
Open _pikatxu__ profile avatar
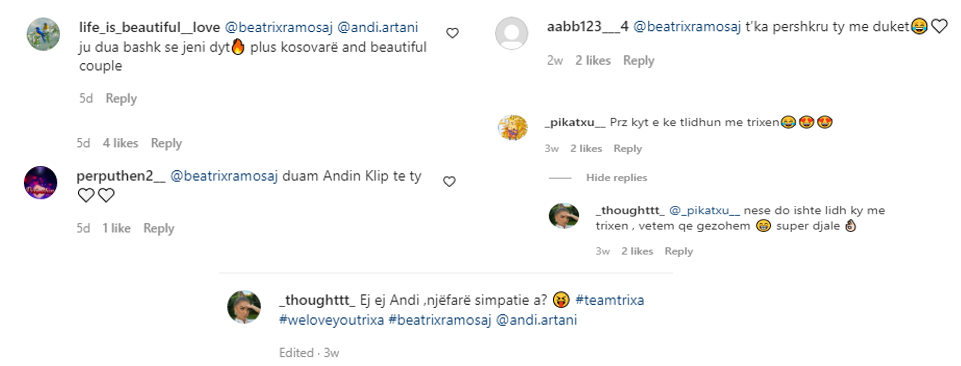pyautogui.click(x=512, y=127)
